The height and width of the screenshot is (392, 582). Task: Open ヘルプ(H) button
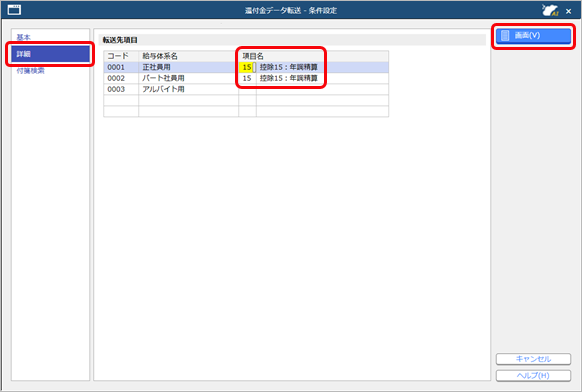pyautogui.click(x=533, y=376)
